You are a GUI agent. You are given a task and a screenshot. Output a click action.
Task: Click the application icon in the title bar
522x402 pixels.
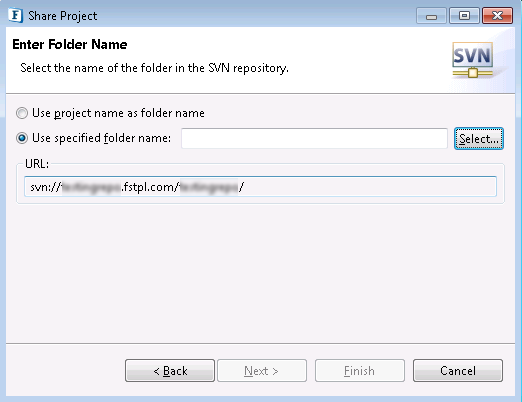(x=16, y=15)
